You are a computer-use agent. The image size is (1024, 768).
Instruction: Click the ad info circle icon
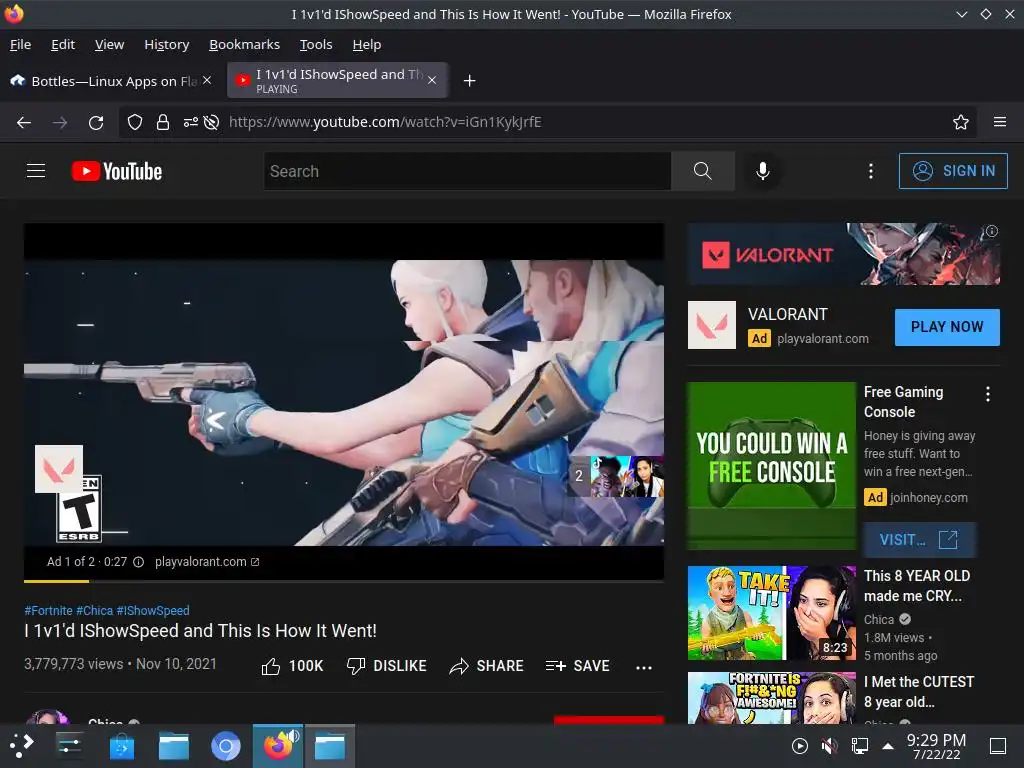pyautogui.click(x=138, y=562)
